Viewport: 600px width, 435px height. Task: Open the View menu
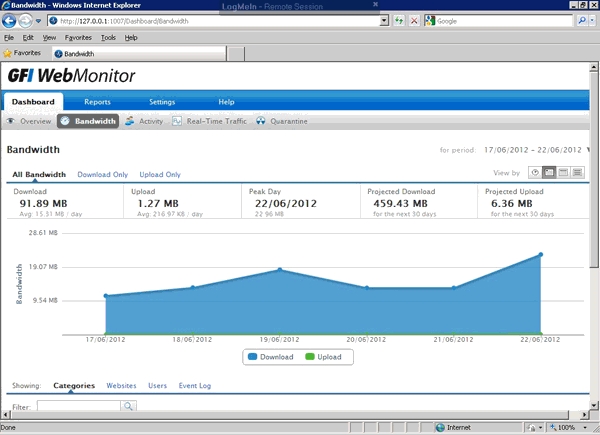(49, 37)
